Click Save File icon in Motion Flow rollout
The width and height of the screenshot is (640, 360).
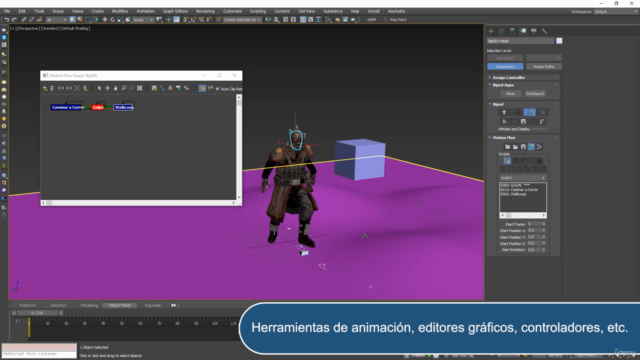tap(523, 147)
